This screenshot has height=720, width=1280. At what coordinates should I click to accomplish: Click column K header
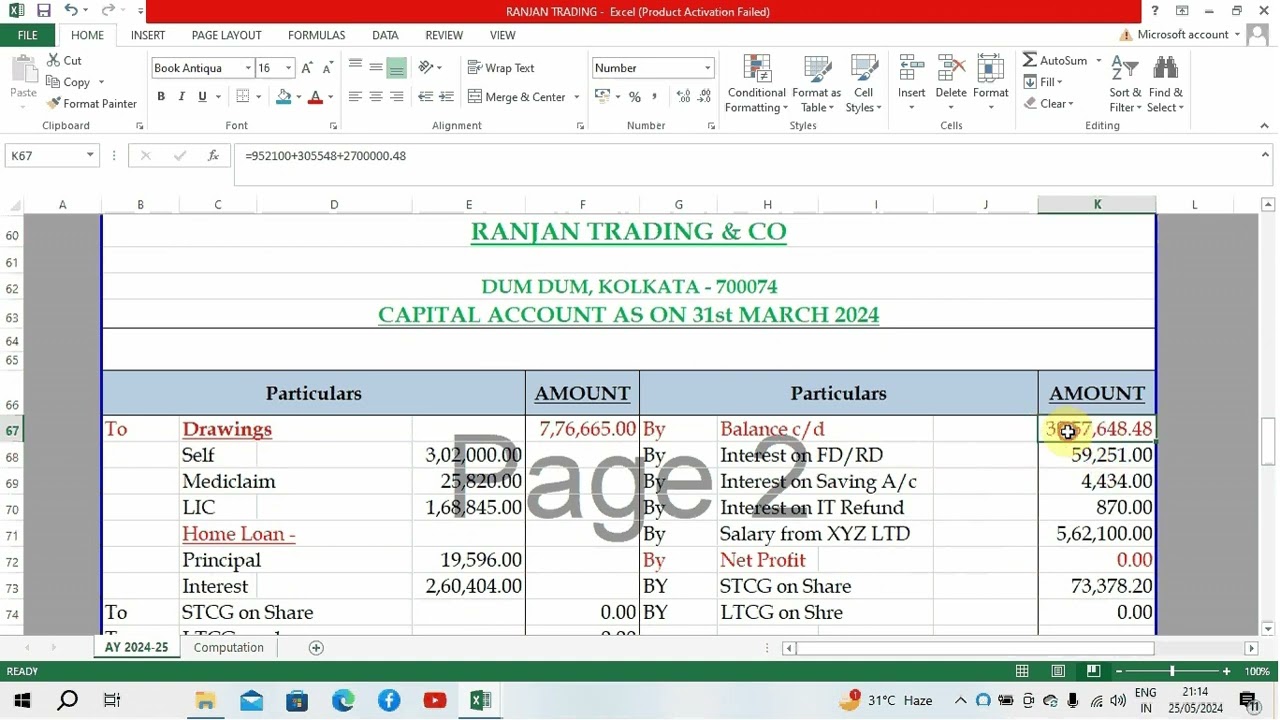1097,205
